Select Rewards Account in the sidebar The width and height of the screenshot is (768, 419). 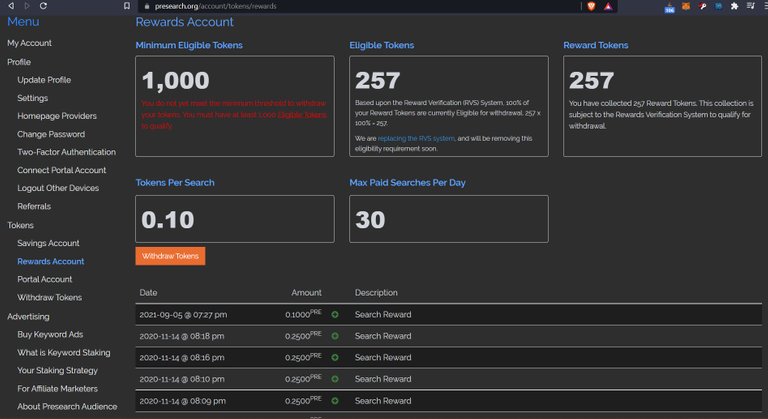[x=50, y=261]
